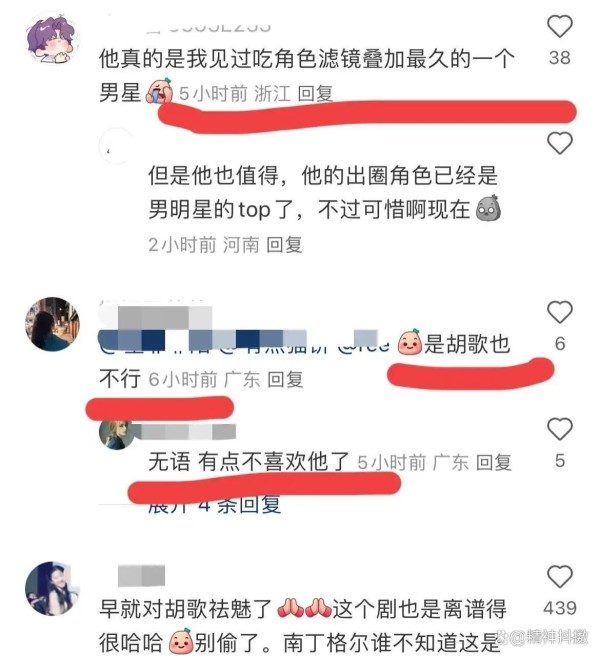
Task: Tap the grey ghost emoji after 现在
Action: pos(488,208)
